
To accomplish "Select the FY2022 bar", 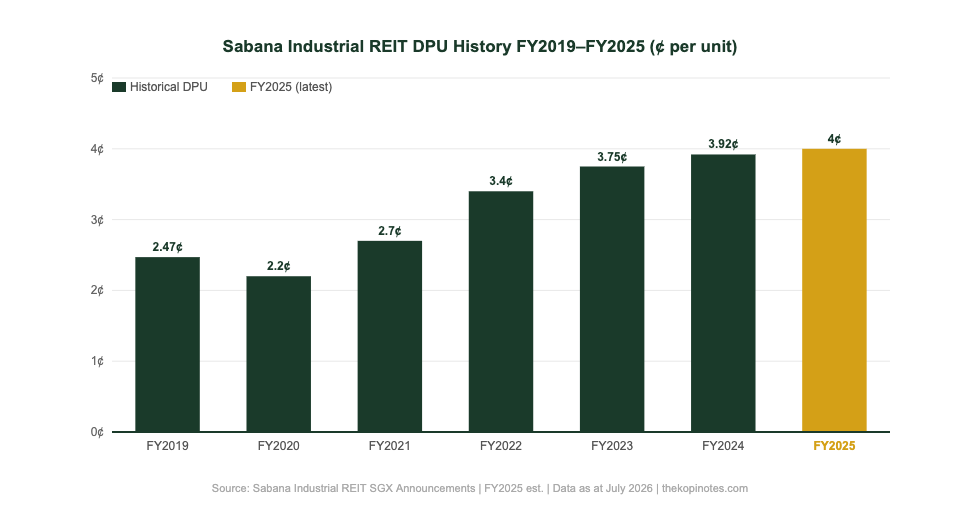I will (501, 311).
